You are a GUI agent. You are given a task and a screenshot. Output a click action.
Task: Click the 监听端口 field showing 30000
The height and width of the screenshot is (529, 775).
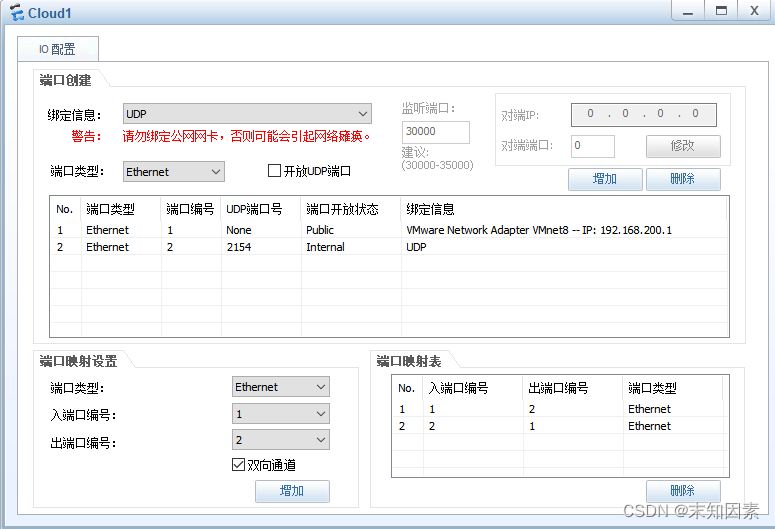(x=435, y=132)
